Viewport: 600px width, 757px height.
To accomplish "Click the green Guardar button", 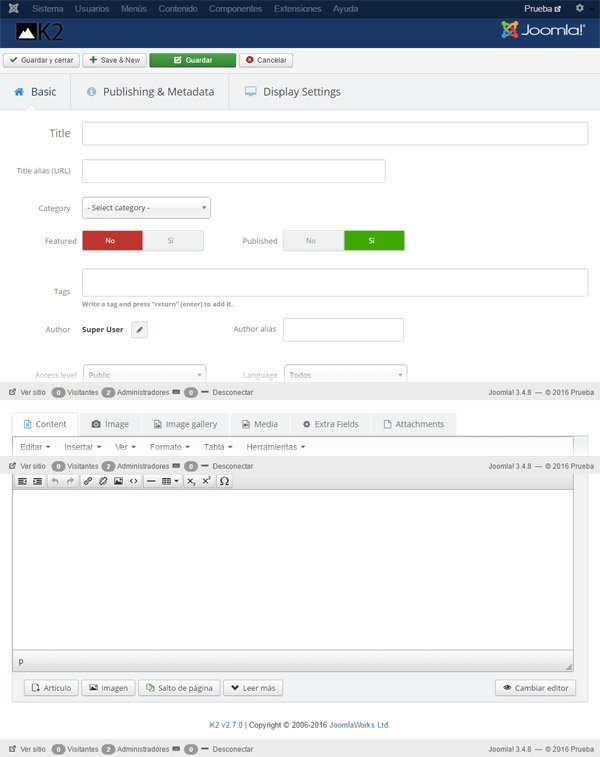I will 193,60.
